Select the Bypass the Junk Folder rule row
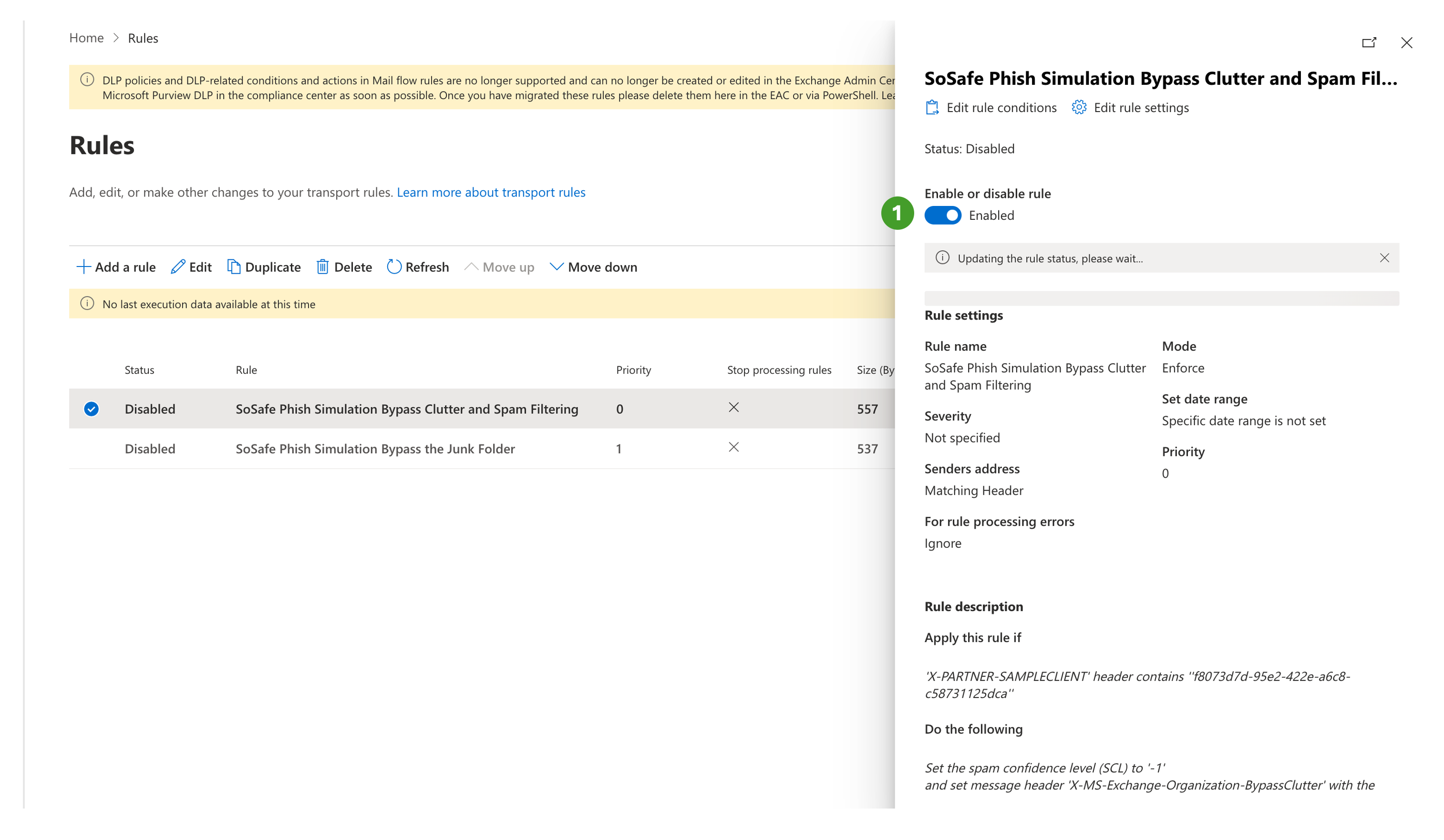Viewport: 1444px width, 840px height. coord(375,449)
